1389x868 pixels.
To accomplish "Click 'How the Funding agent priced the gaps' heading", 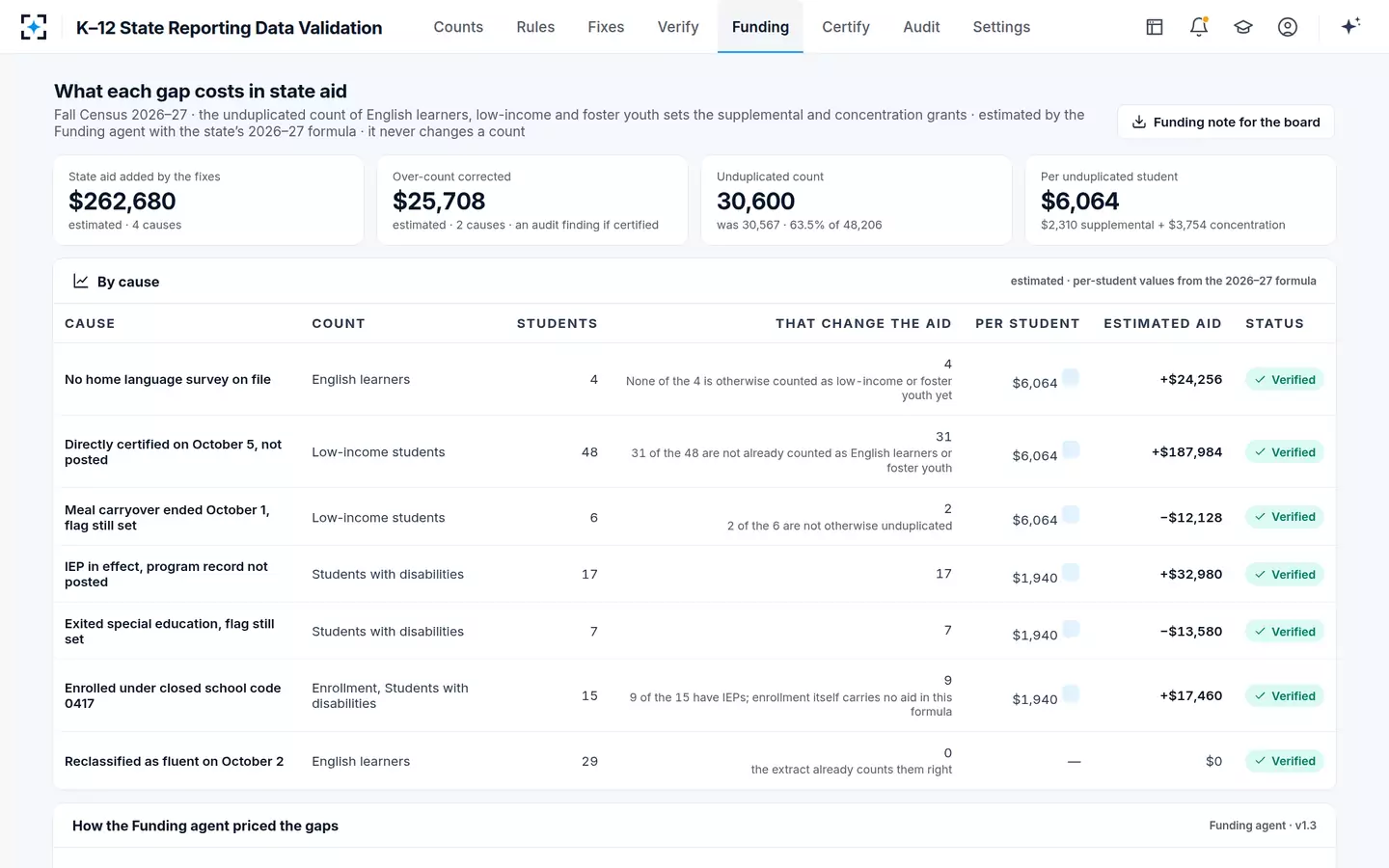I will click(x=205, y=826).
